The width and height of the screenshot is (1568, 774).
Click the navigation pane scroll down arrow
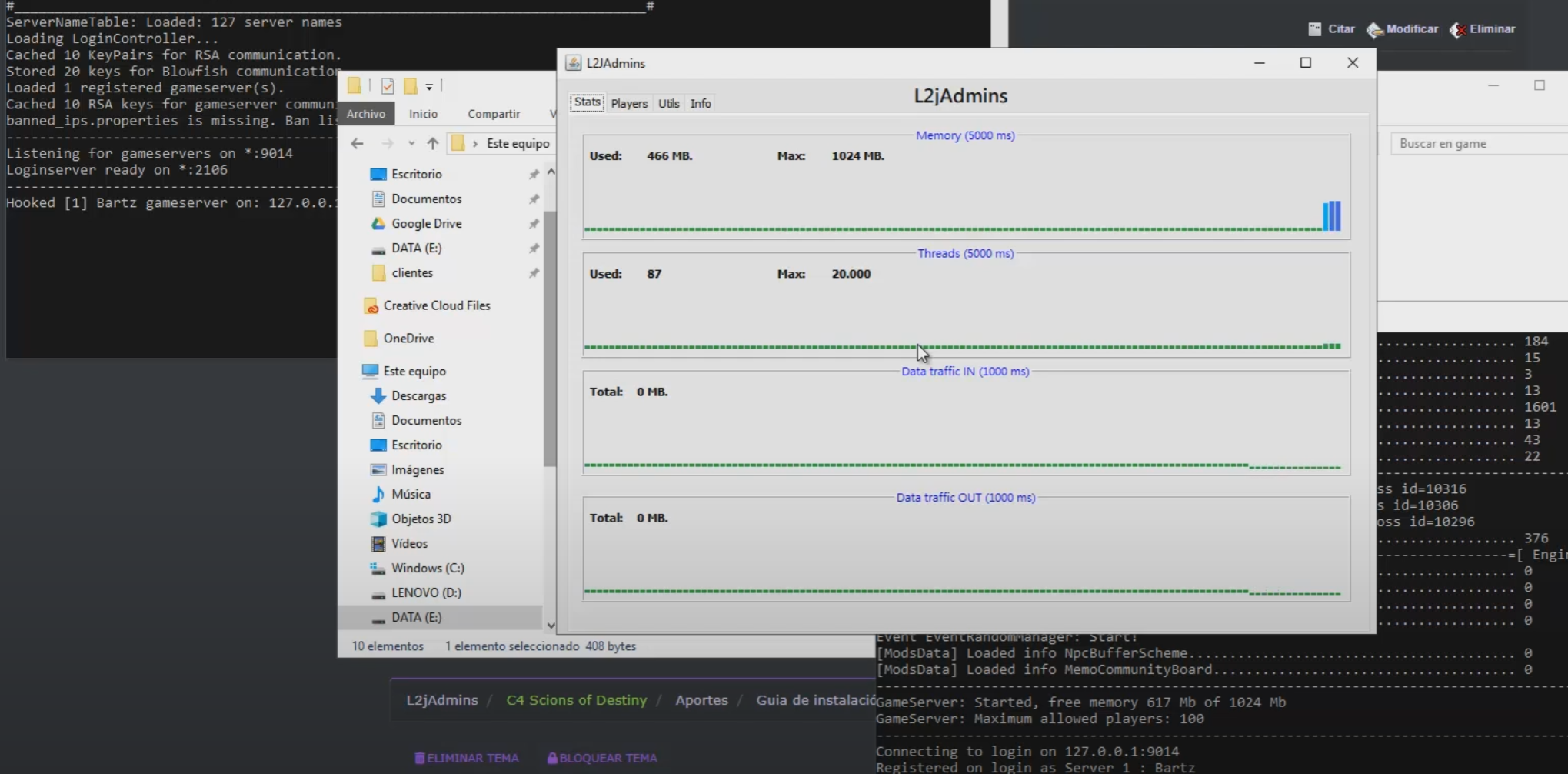coord(551,625)
